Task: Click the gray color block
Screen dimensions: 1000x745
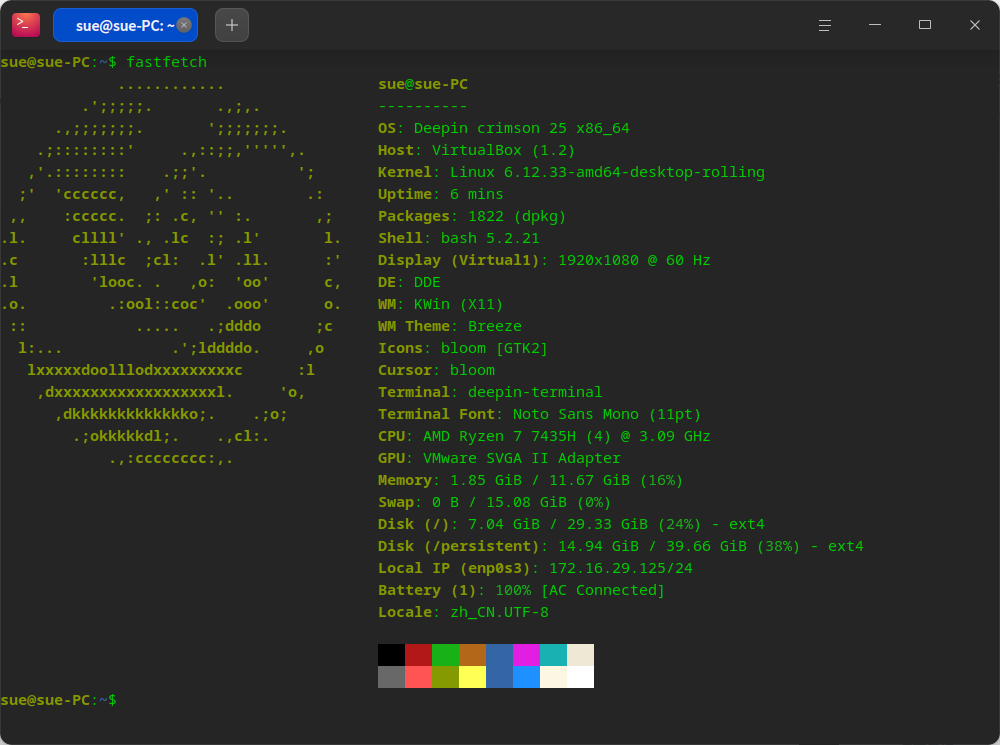Action: tap(391, 677)
